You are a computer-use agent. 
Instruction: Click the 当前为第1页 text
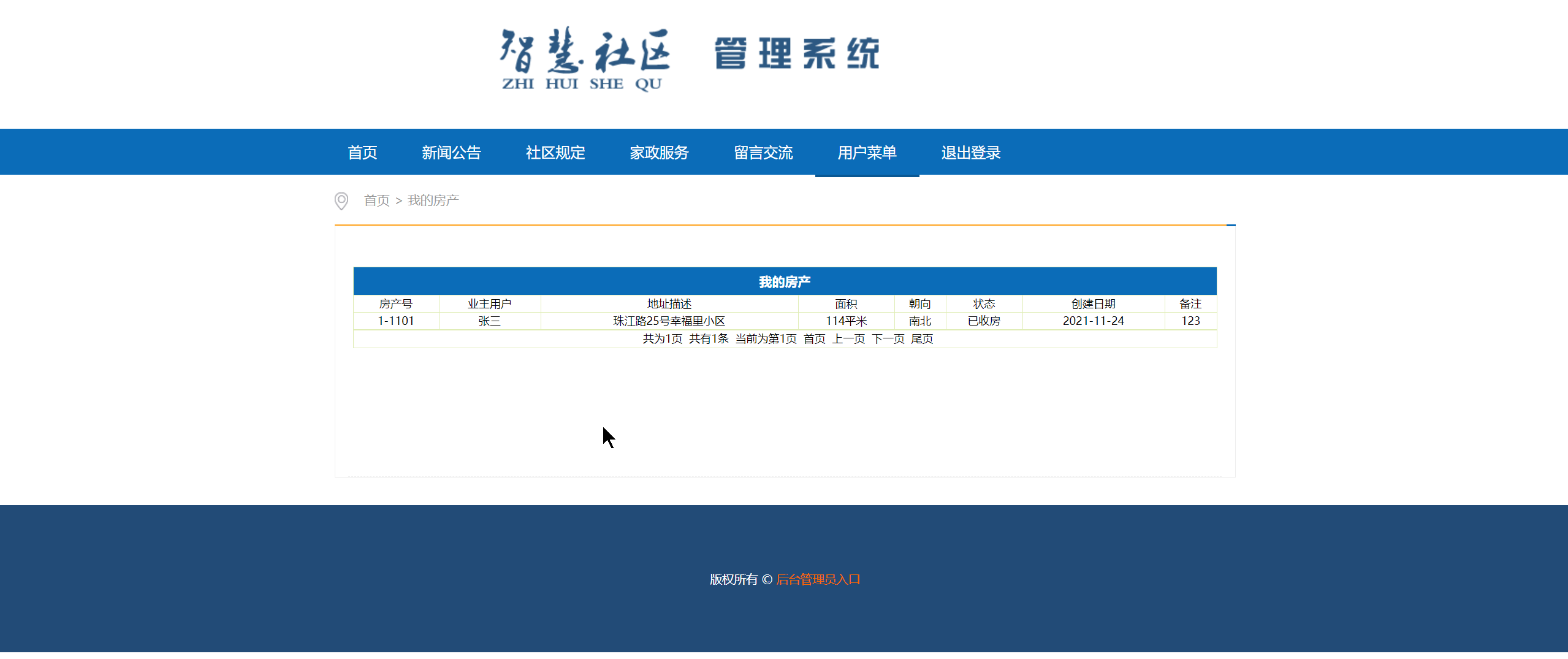point(766,339)
